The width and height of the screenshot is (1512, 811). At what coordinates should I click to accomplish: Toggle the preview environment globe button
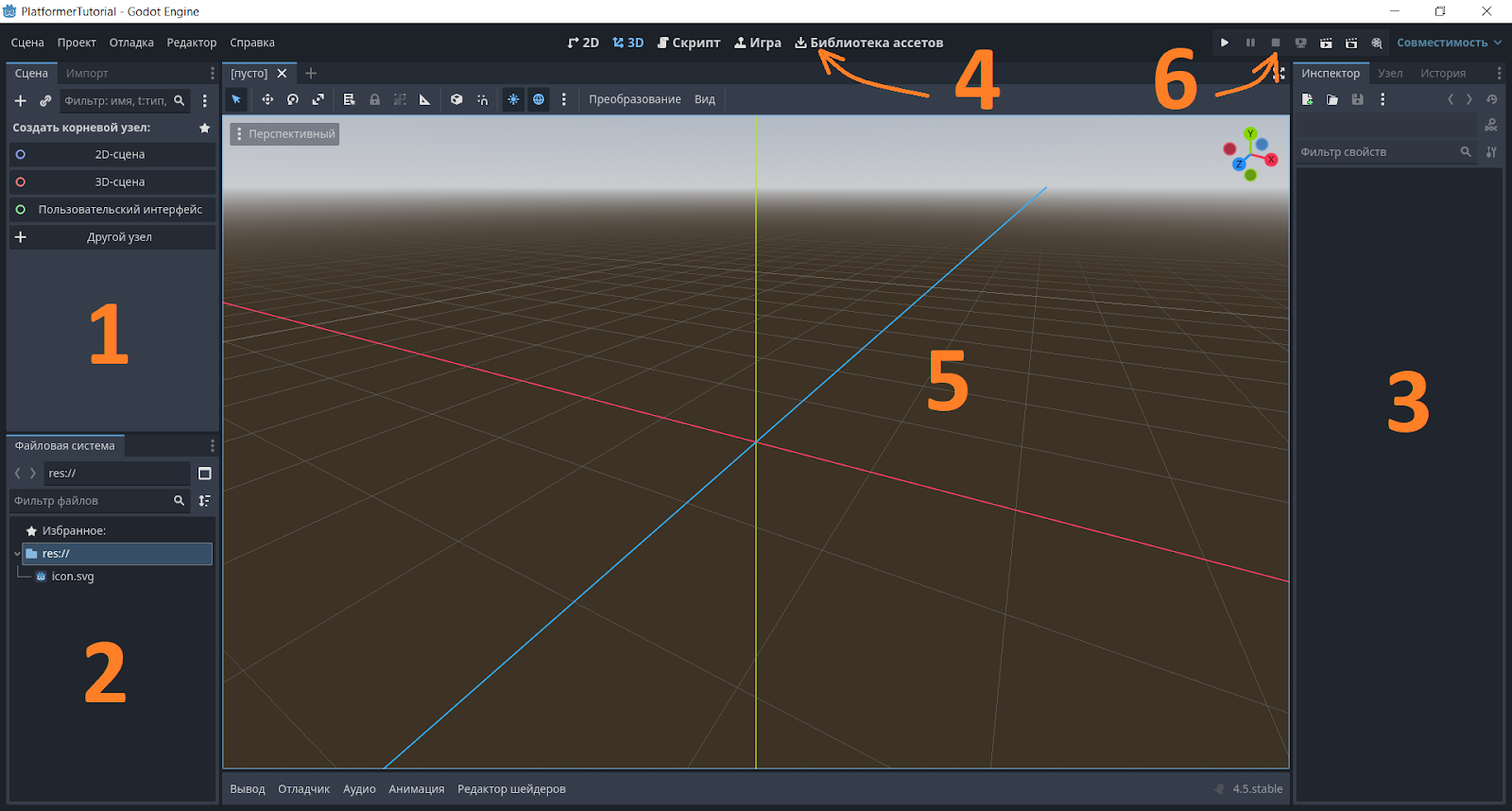click(539, 99)
